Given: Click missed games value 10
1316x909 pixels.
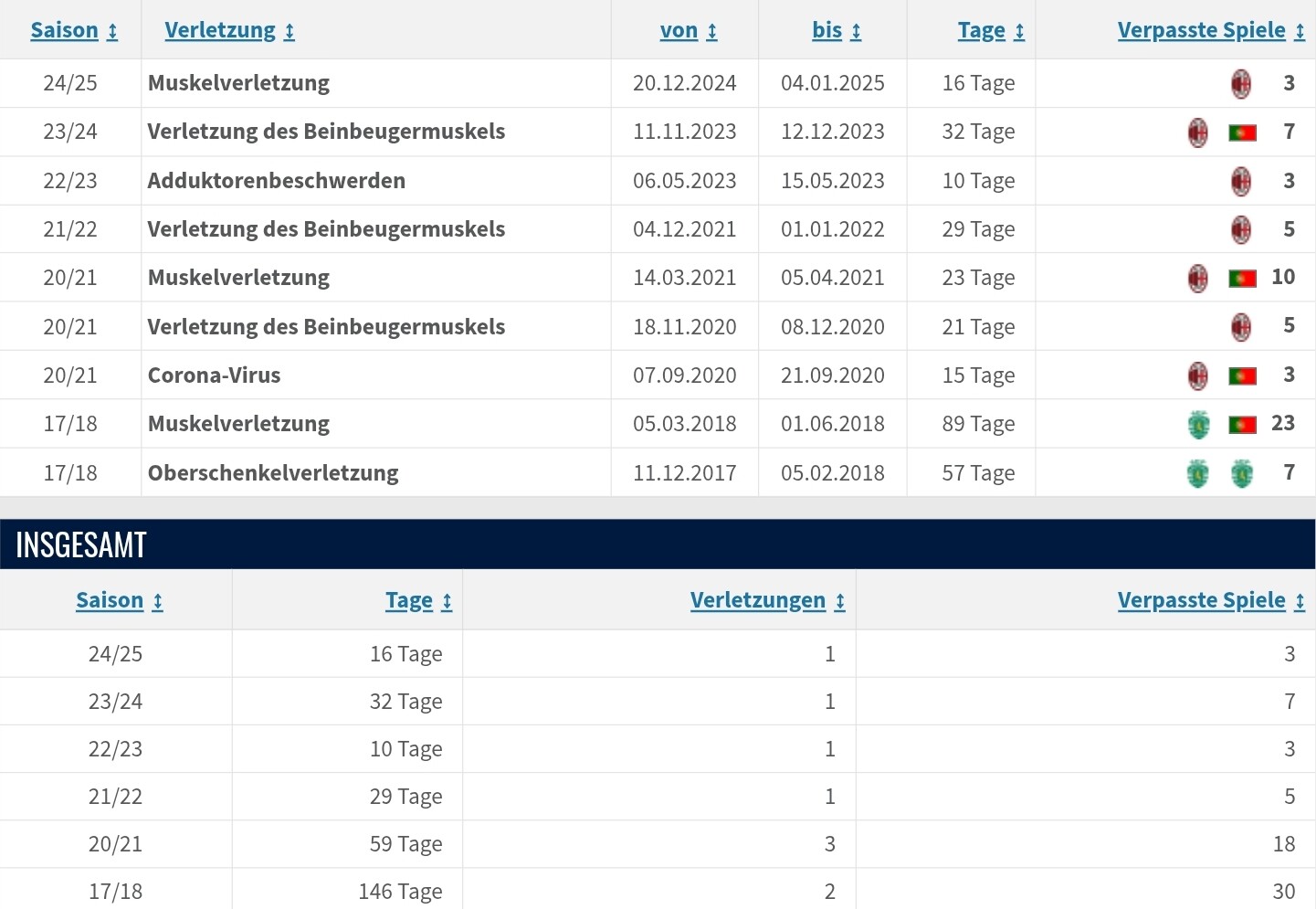Looking at the screenshot, I should [1283, 277].
